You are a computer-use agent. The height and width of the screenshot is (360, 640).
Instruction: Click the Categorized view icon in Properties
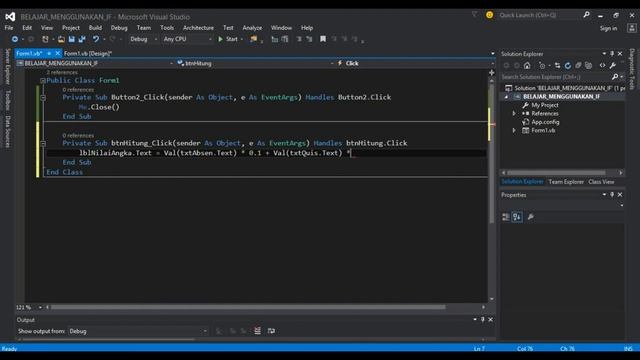pyautogui.click(x=506, y=217)
